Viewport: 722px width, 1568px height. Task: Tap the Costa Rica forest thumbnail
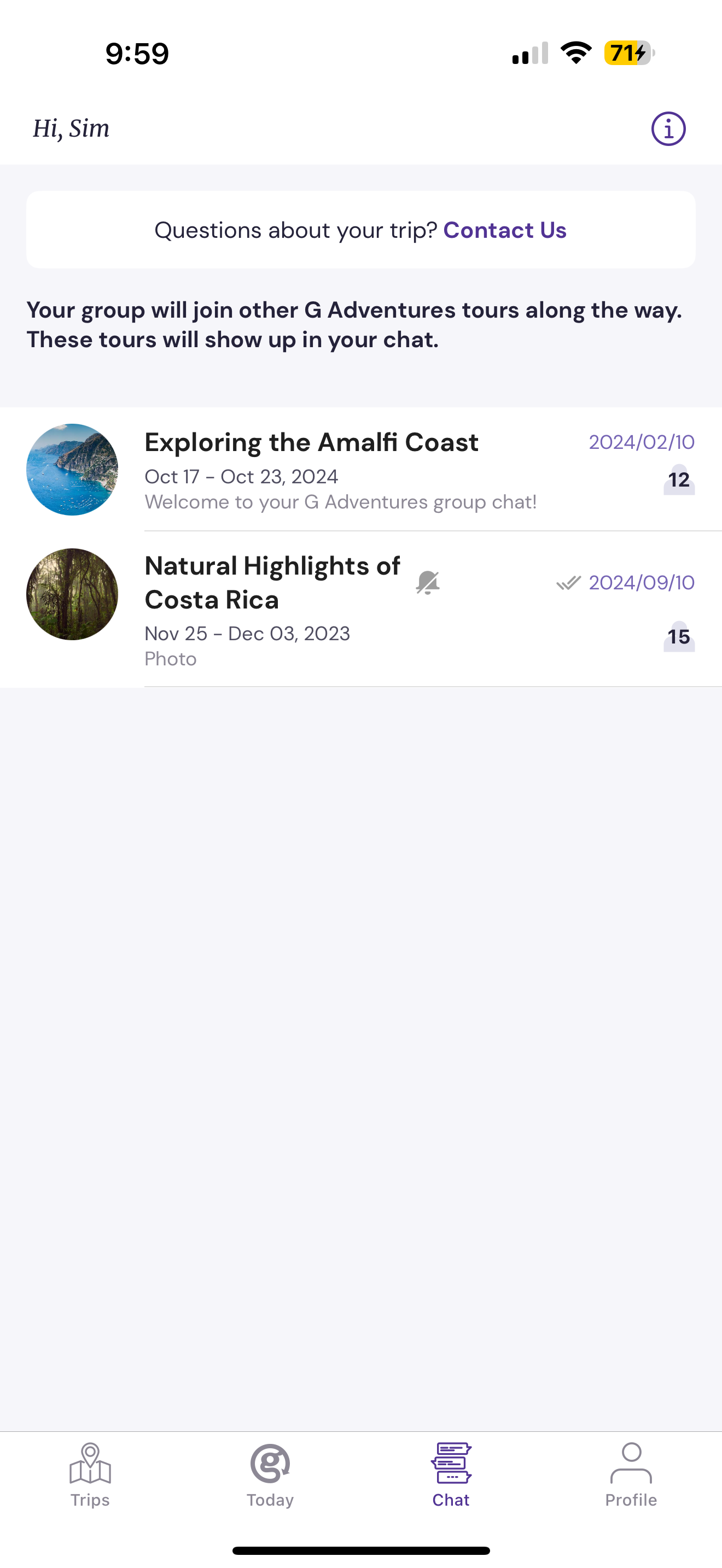pyautogui.click(x=72, y=594)
